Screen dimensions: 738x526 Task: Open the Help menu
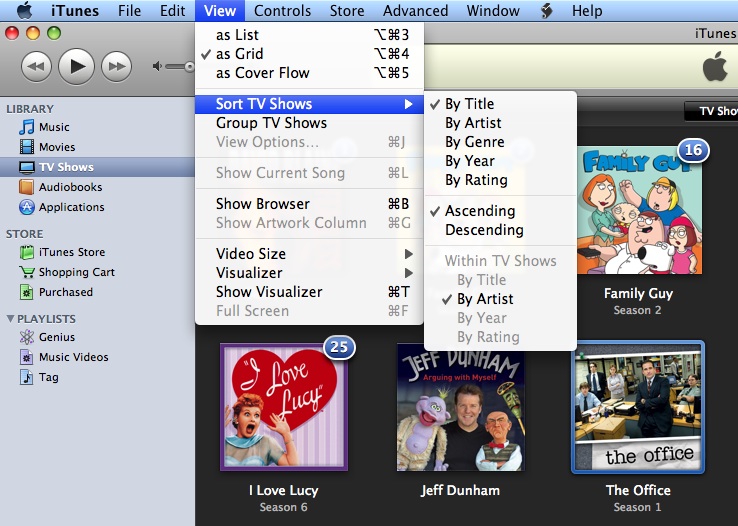click(587, 10)
